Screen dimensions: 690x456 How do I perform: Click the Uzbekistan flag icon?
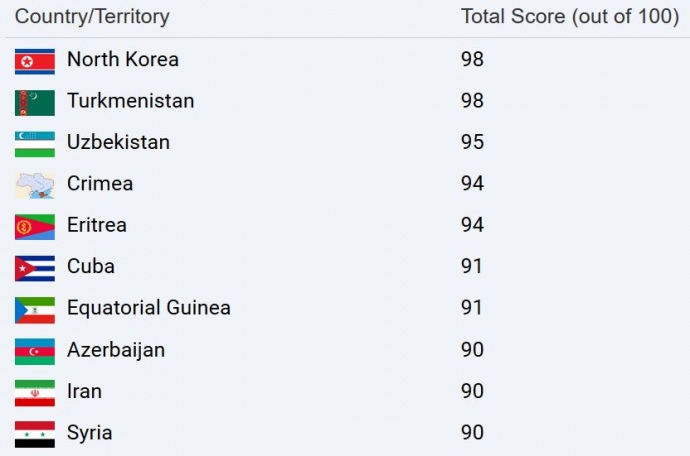(x=35, y=144)
